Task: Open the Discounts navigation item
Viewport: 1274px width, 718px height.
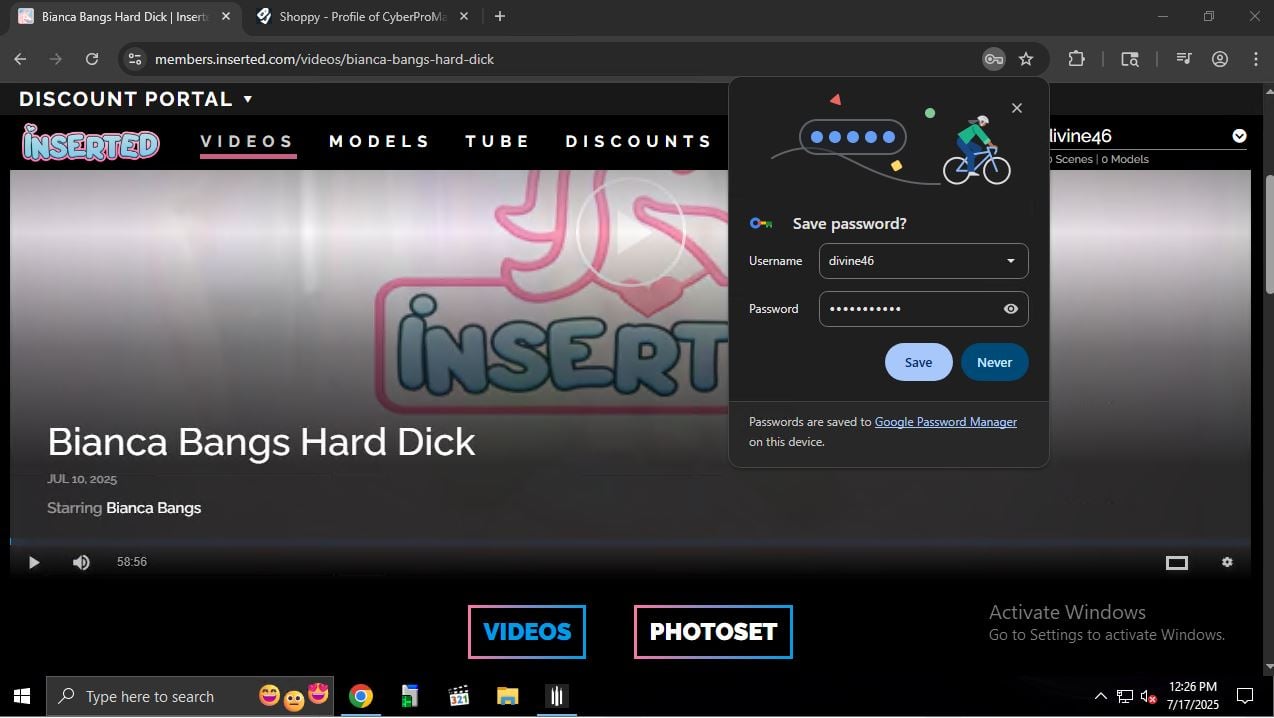Action: [639, 142]
